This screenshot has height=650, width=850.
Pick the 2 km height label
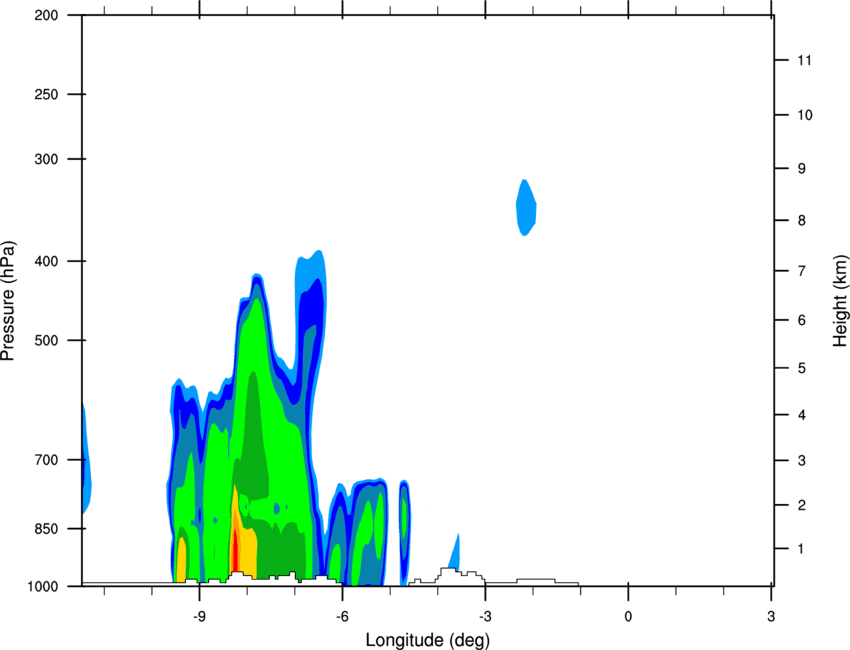802,505
